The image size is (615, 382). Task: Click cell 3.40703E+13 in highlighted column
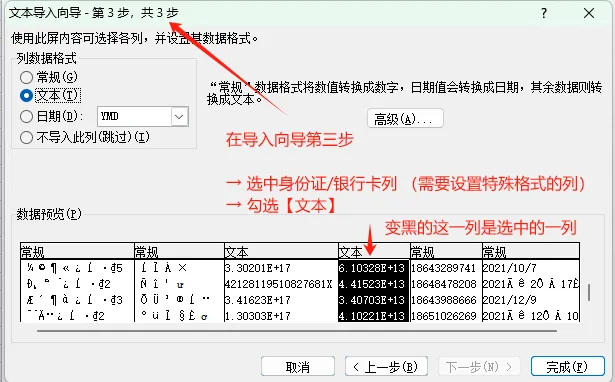click(x=372, y=300)
